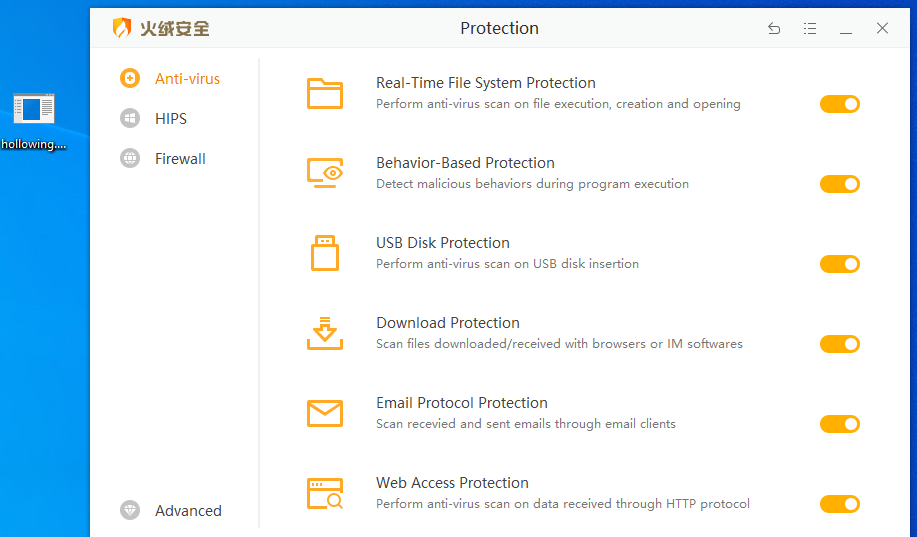Turn off Behavior-Based Protection switch

coord(840,184)
